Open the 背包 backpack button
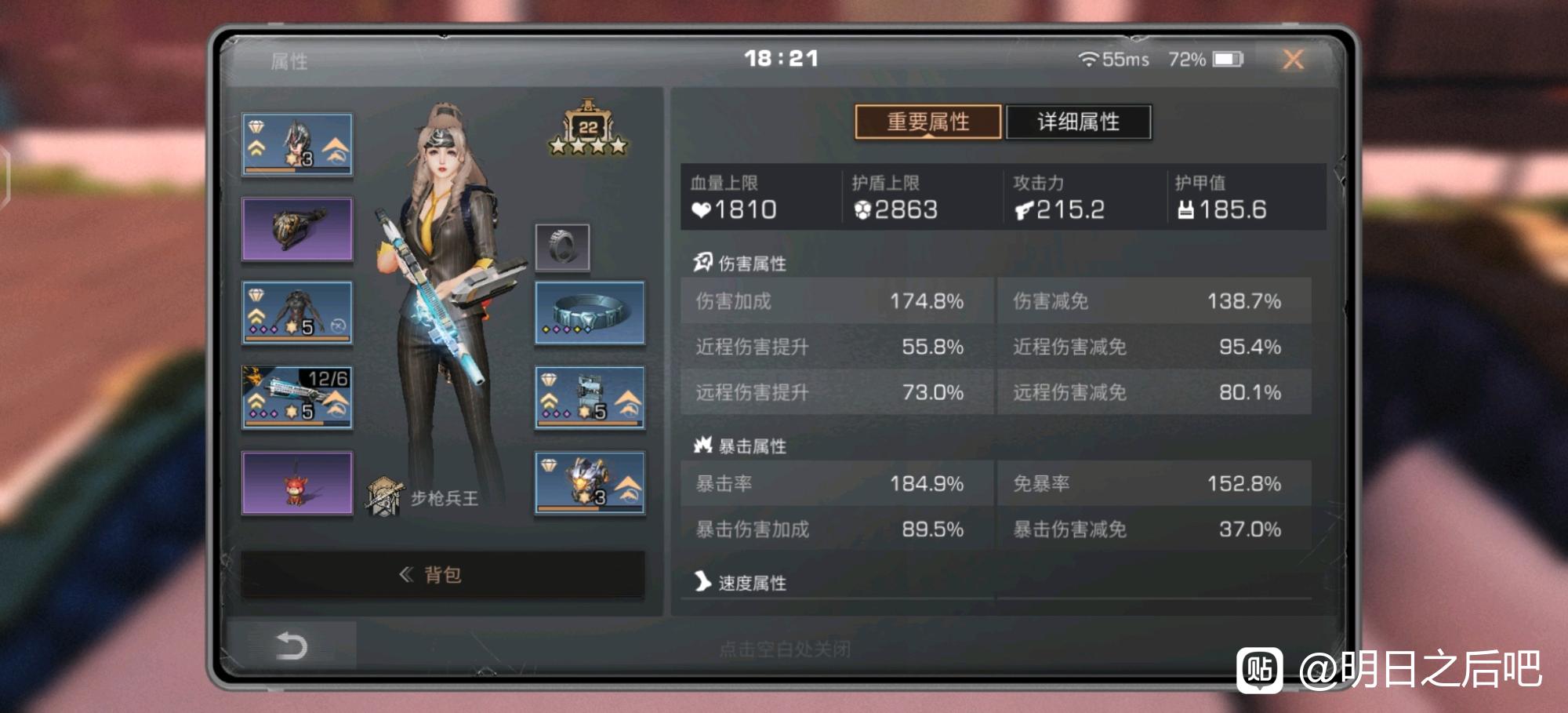The width and height of the screenshot is (1568, 713). click(443, 574)
